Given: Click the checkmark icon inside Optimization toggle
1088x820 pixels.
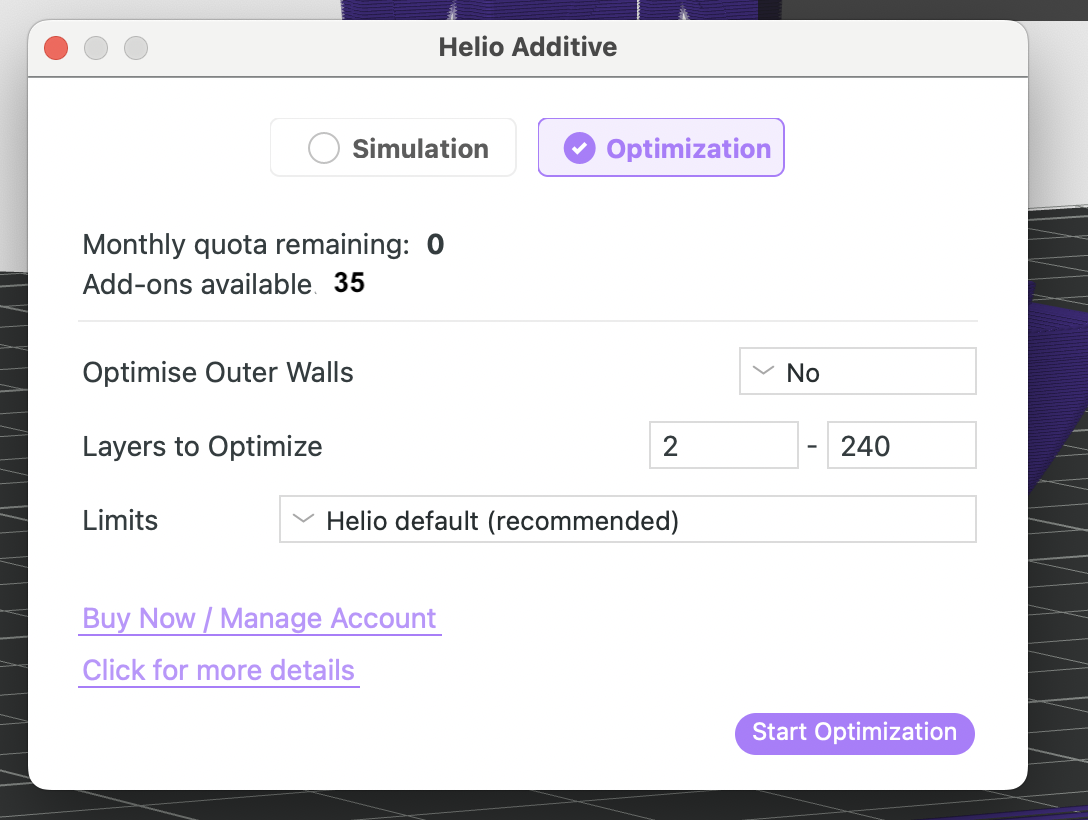Looking at the screenshot, I should coord(580,147).
